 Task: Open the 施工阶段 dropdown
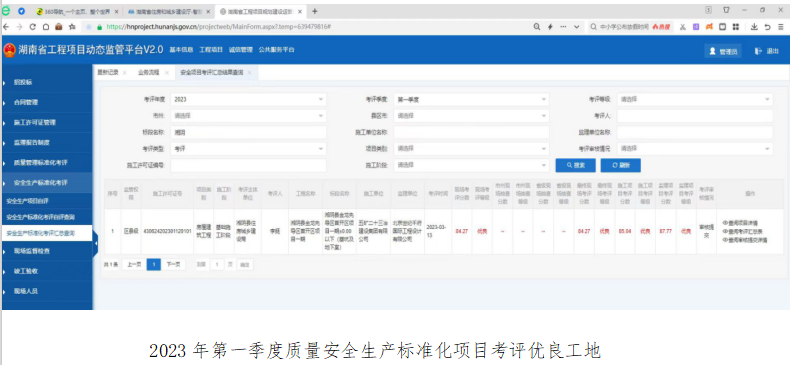[471, 165]
